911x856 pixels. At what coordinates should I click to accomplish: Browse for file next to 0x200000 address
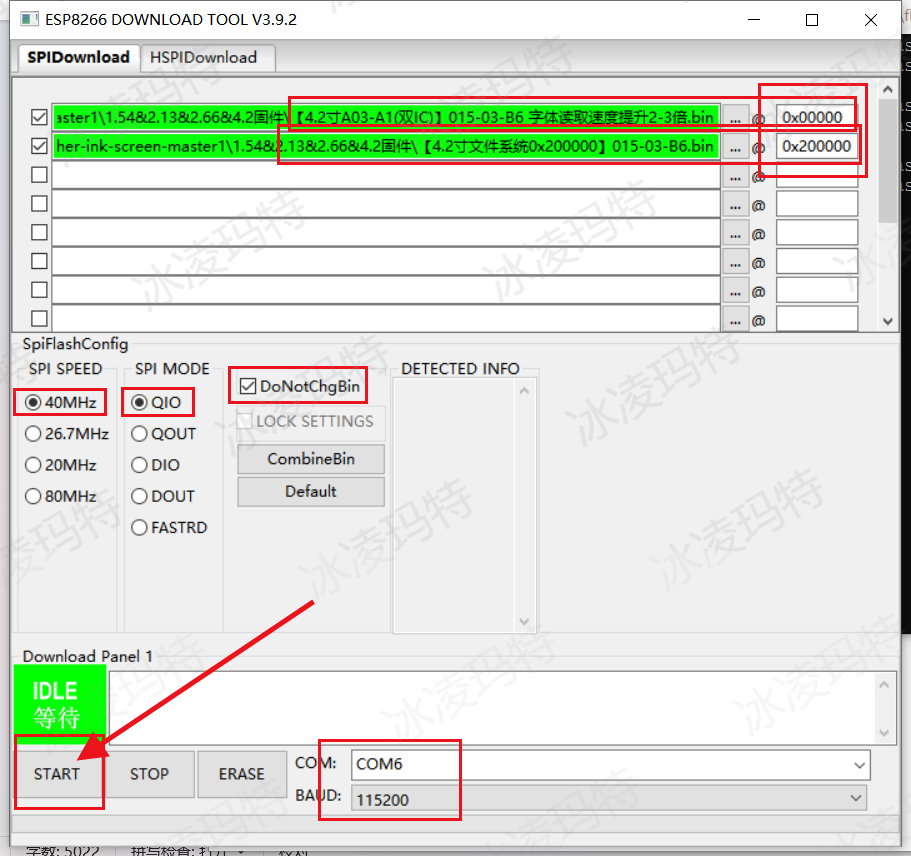pos(736,147)
